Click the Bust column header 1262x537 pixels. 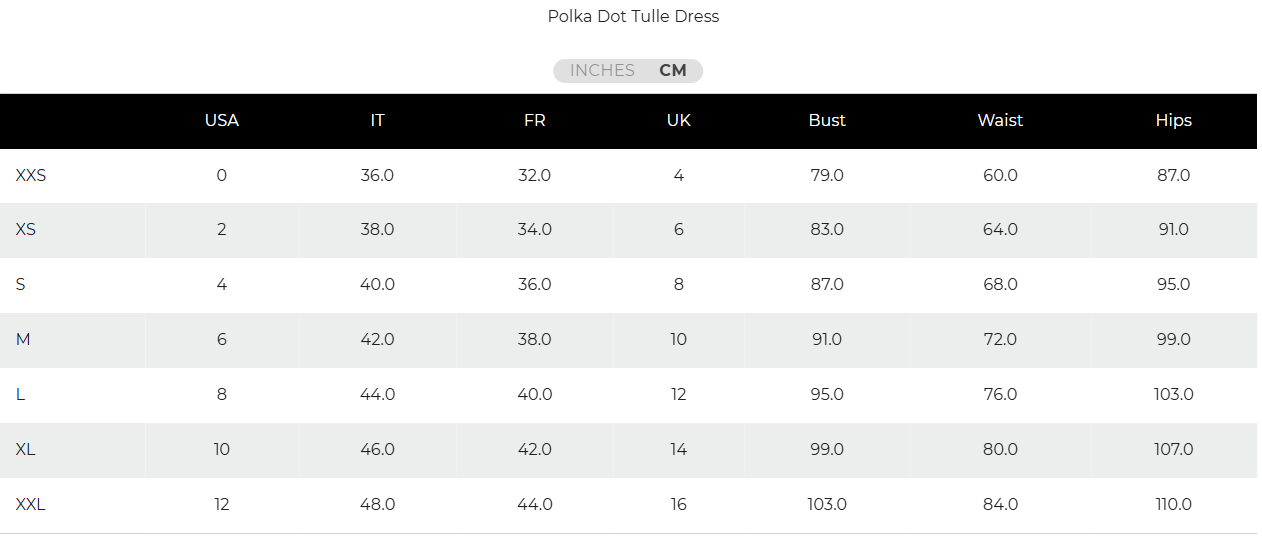[x=827, y=120]
